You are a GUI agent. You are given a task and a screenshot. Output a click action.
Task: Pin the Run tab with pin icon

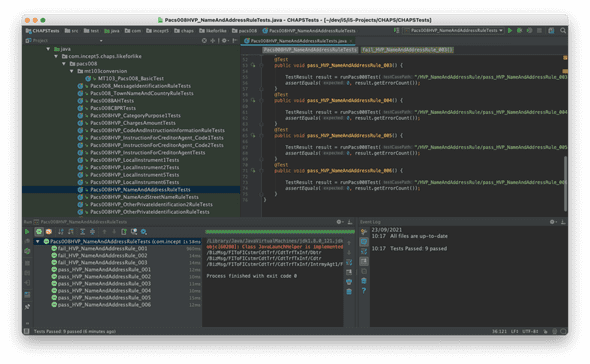(x=27, y=307)
